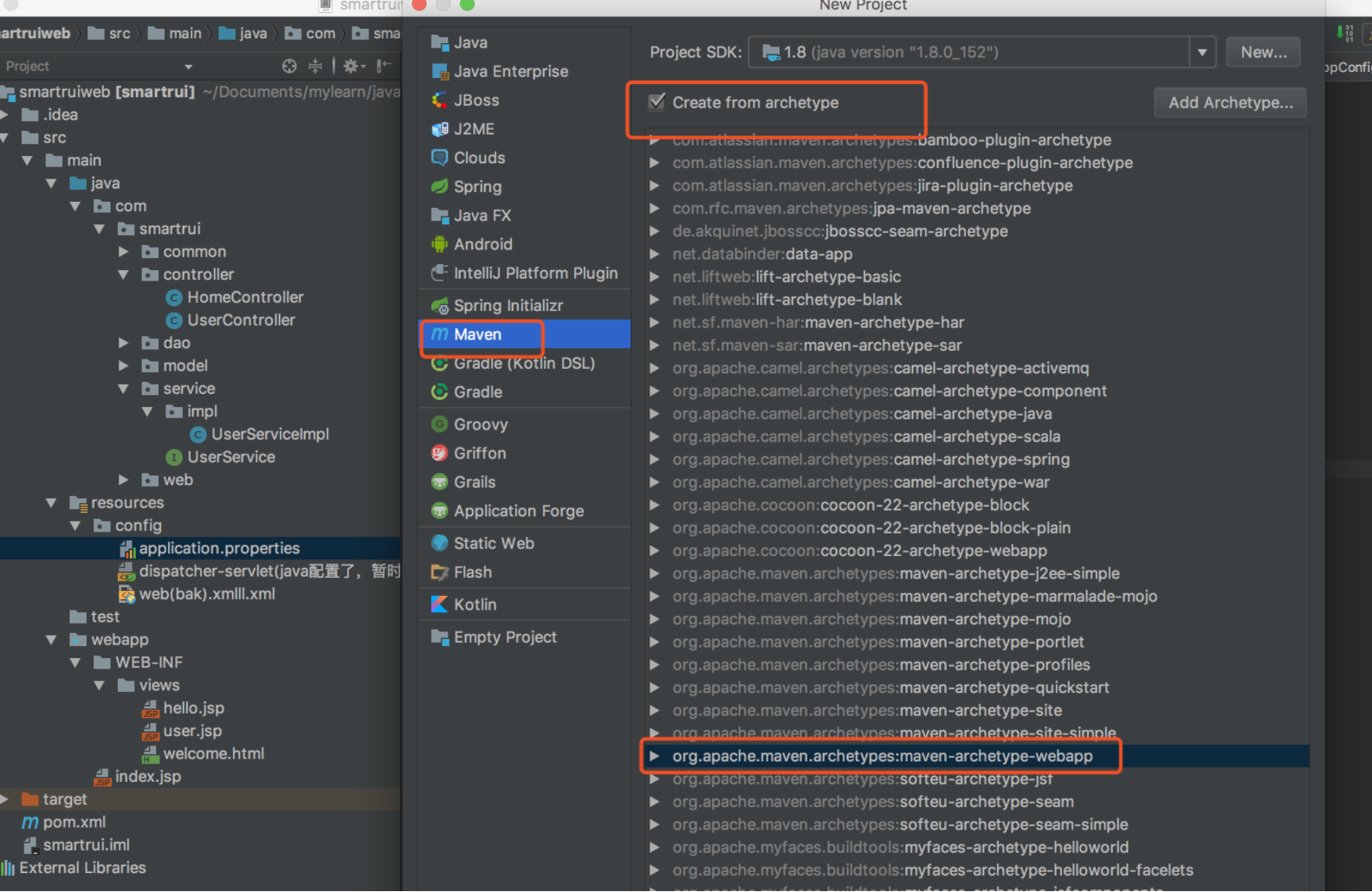This screenshot has height=892, width=1372.
Task: Select the Java FX icon
Action: pyautogui.click(x=439, y=215)
